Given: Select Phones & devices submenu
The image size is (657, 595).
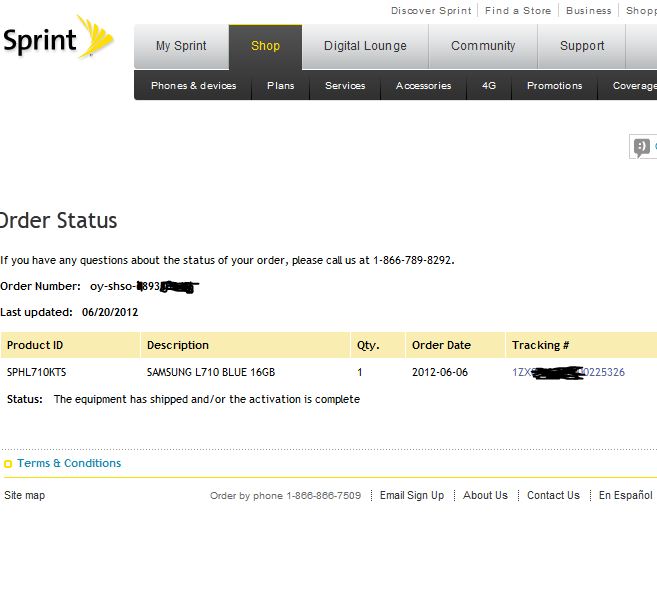Looking at the screenshot, I should point(194,86).
